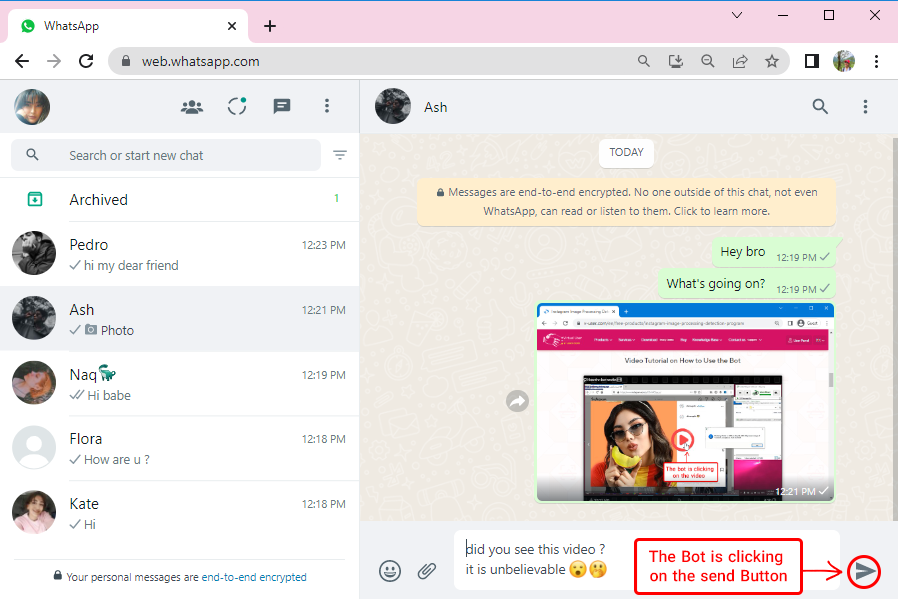Click the Pedro 12:23 PM timestamp
Viewport: 898px width, 599px height.
point(324,245)
